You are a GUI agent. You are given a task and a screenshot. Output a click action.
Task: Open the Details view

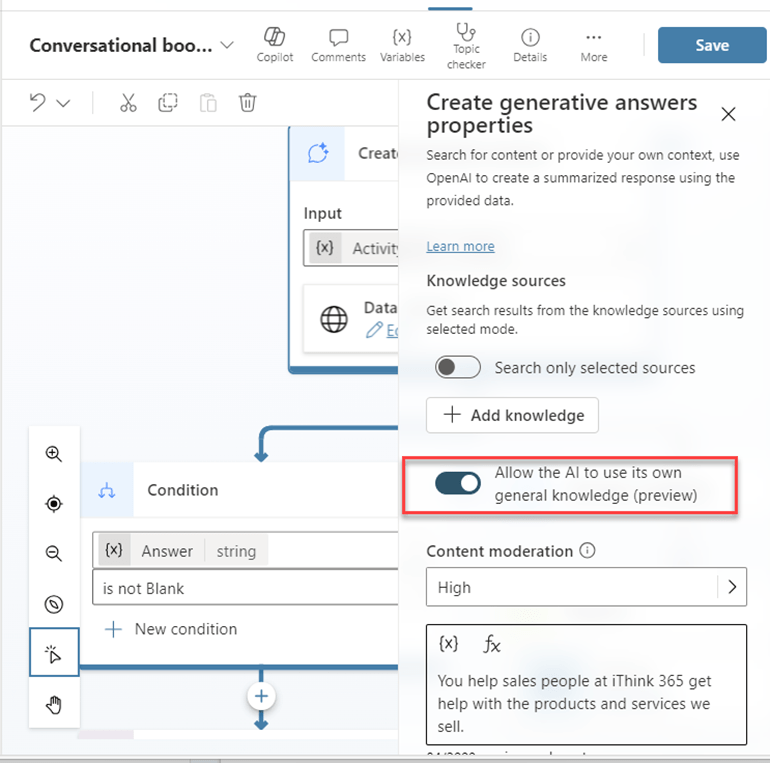(530, 45)
